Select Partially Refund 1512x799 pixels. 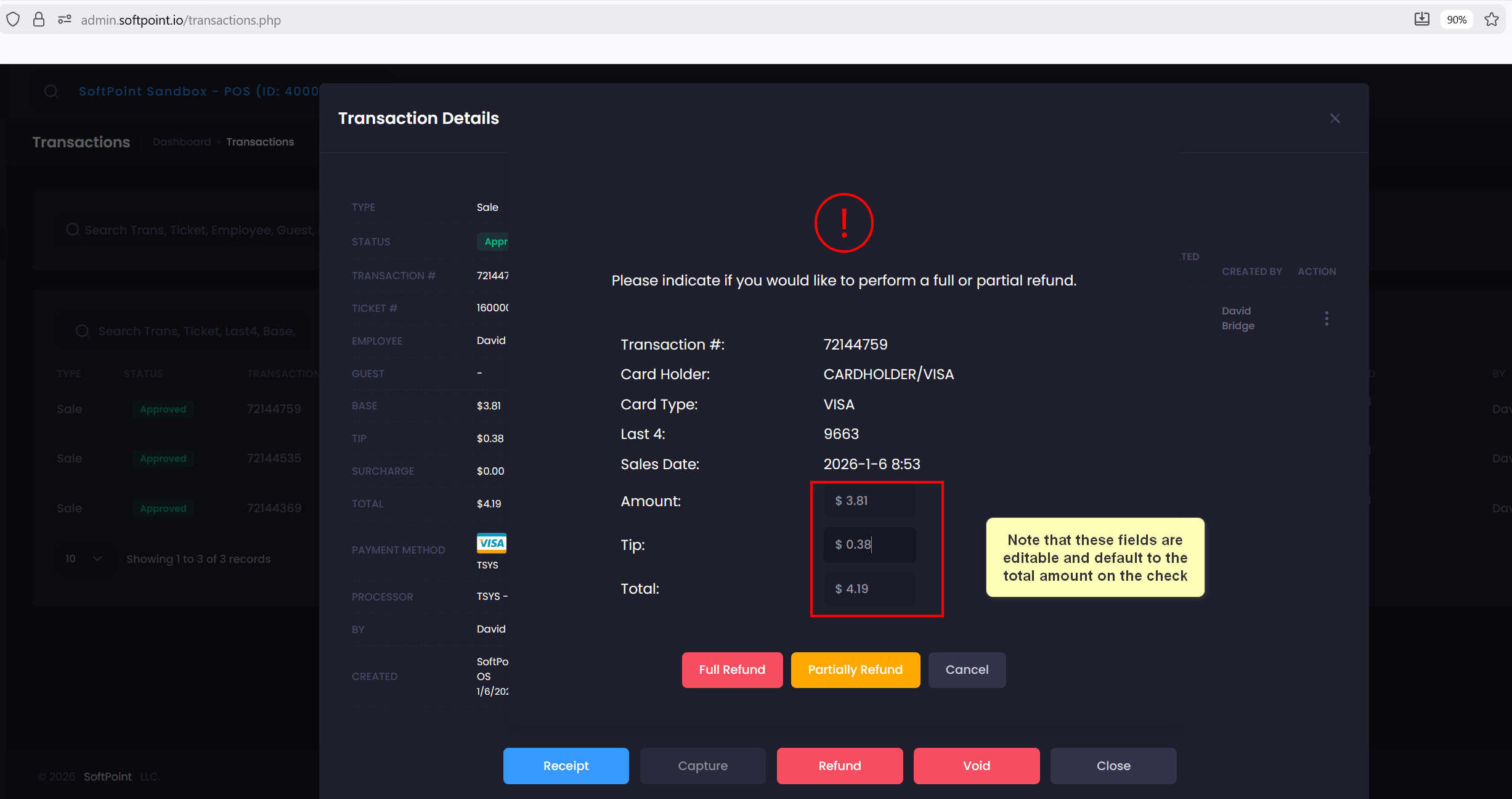pyautogui.click(x=855, y=670)
